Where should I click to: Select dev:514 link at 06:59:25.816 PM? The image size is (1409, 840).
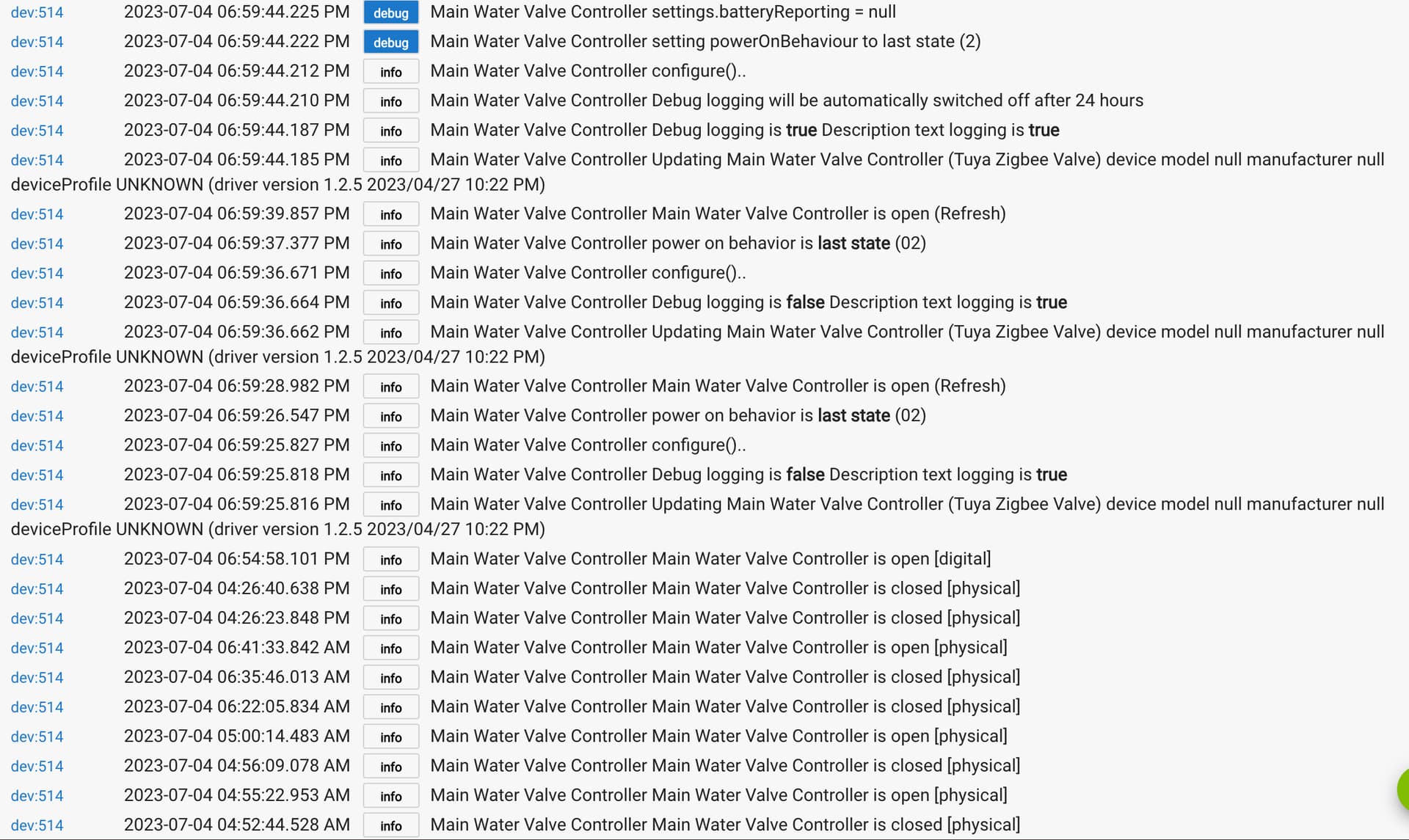[37, 505]
